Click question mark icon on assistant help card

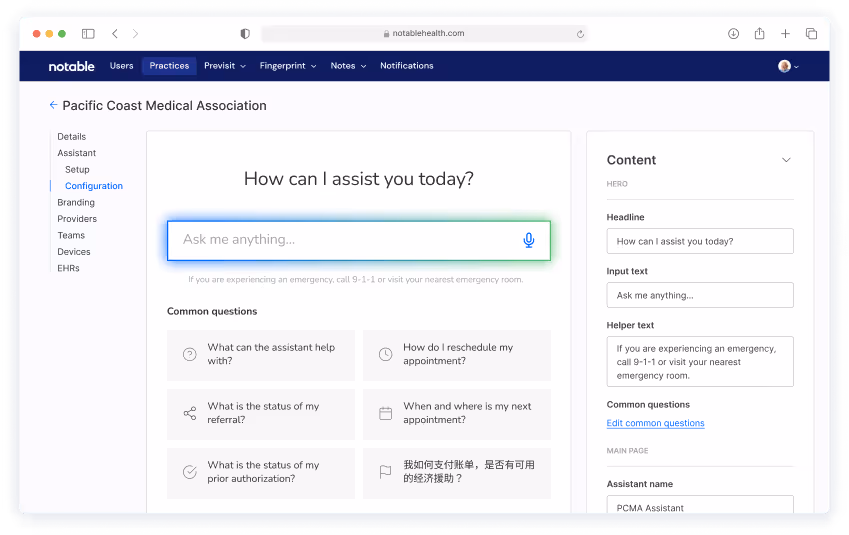[x=190, y=354]
